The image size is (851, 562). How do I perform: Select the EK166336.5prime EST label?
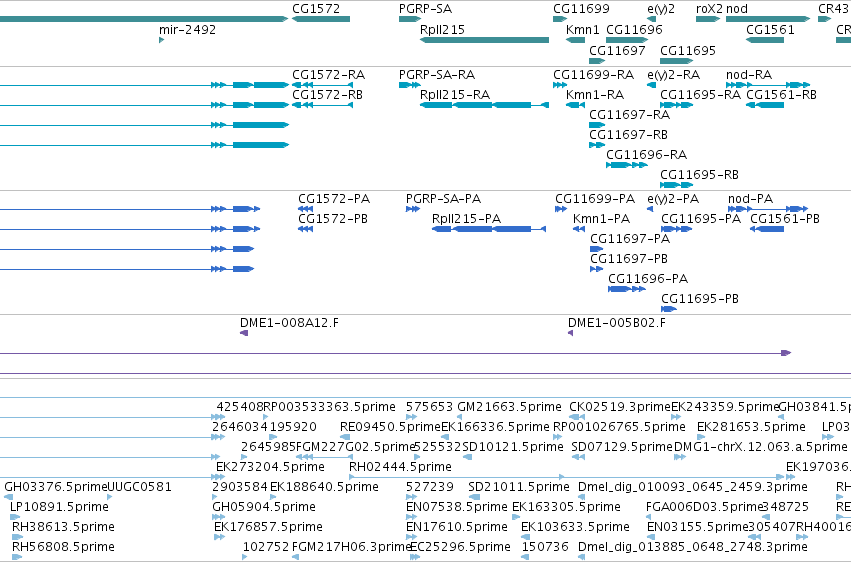coord(496,427)
